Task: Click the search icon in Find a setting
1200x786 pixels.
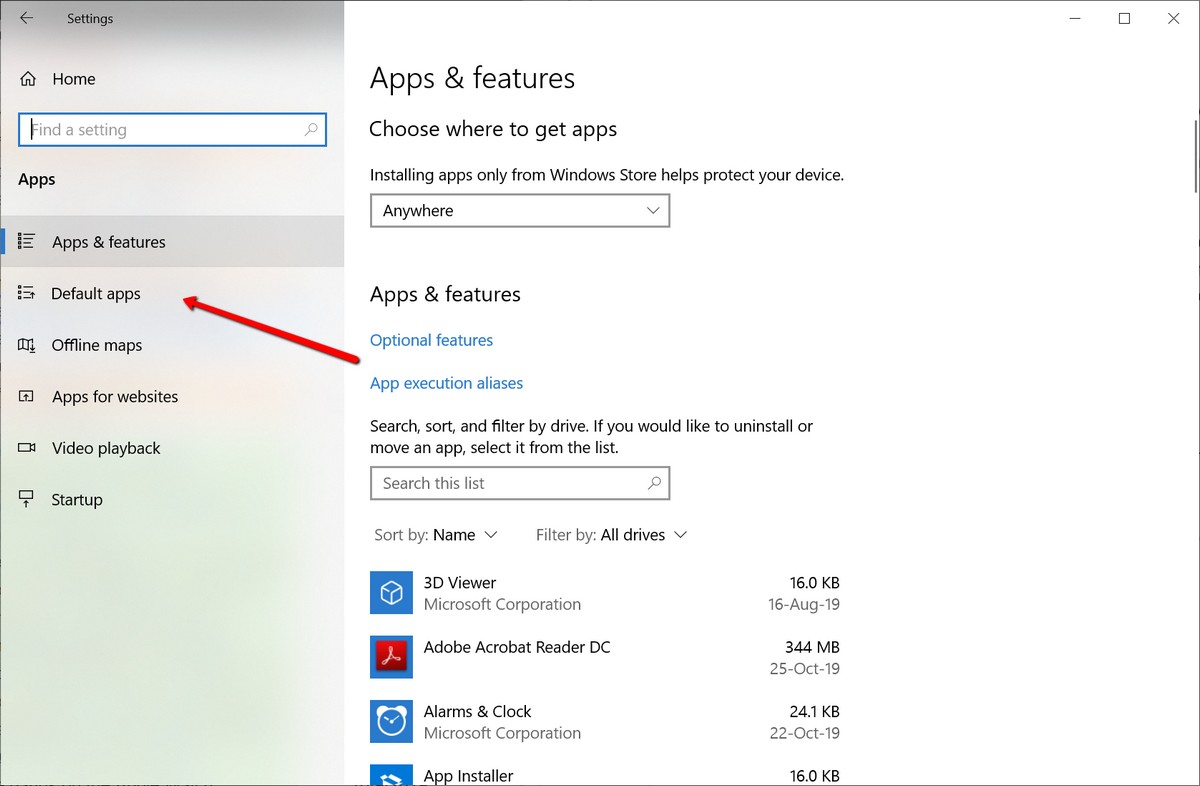Action: (x=311, y=130)
